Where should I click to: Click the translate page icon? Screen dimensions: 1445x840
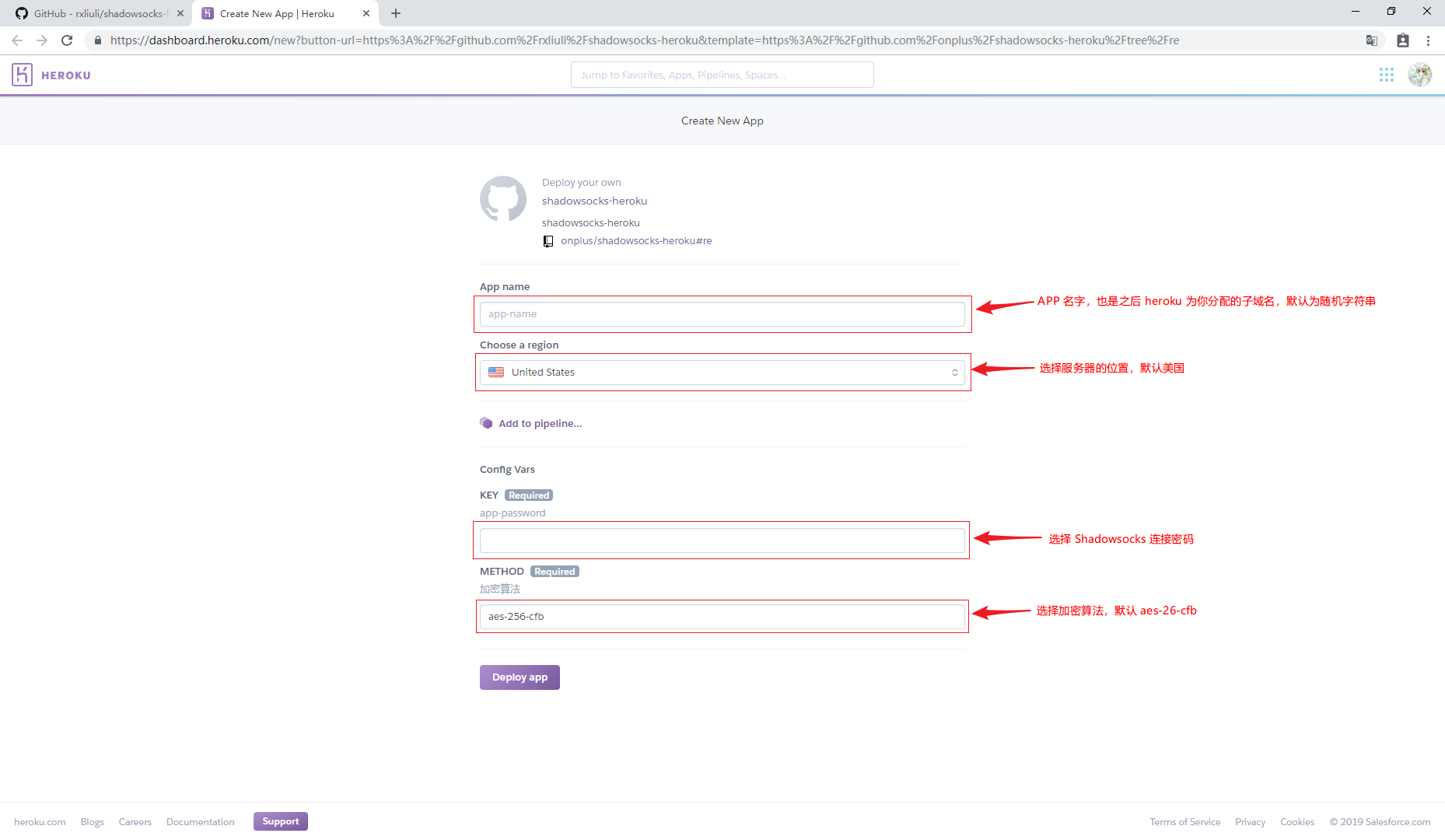point(1372,40)
